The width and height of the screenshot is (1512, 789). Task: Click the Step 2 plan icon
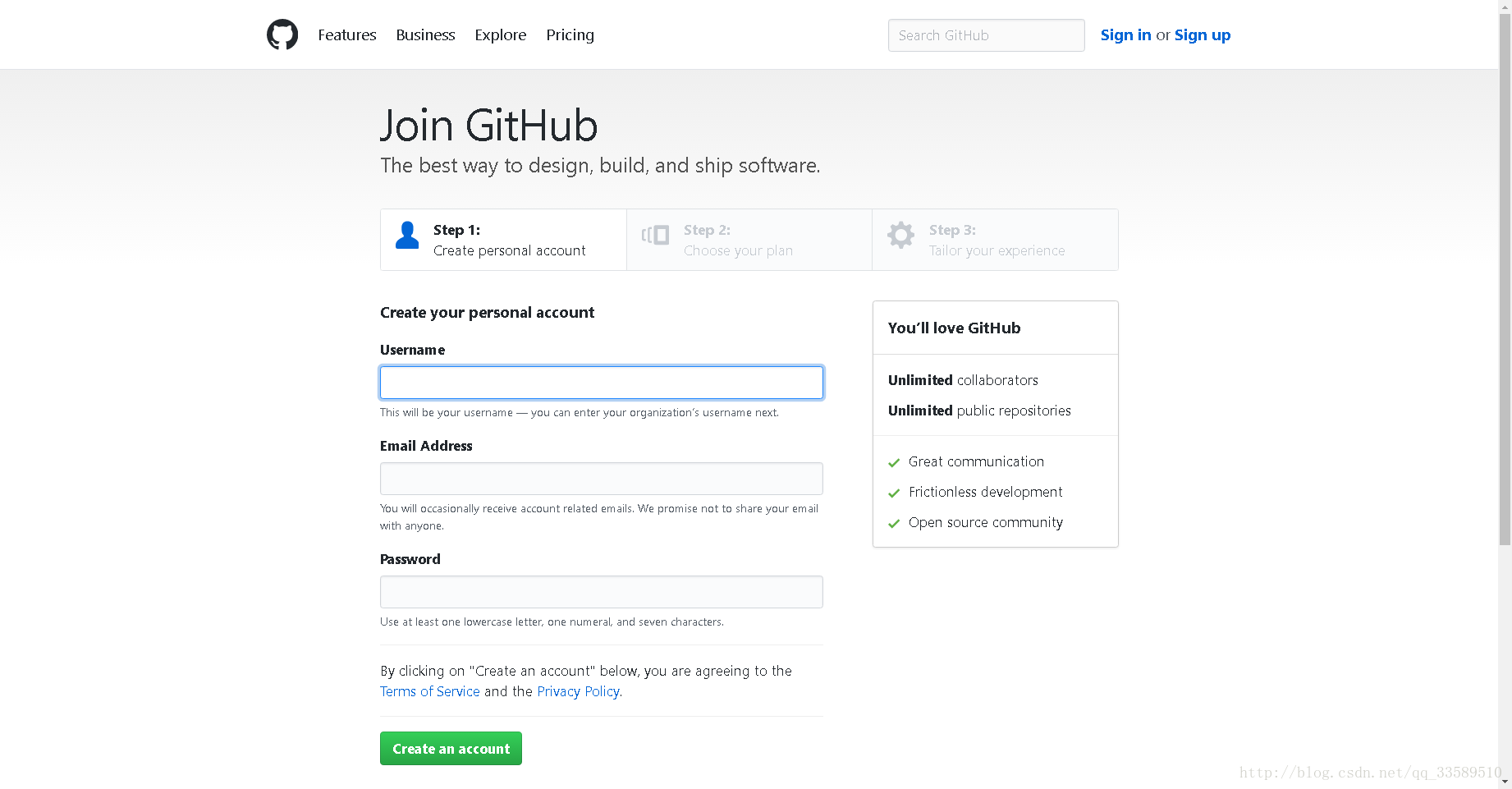point(655,236)
